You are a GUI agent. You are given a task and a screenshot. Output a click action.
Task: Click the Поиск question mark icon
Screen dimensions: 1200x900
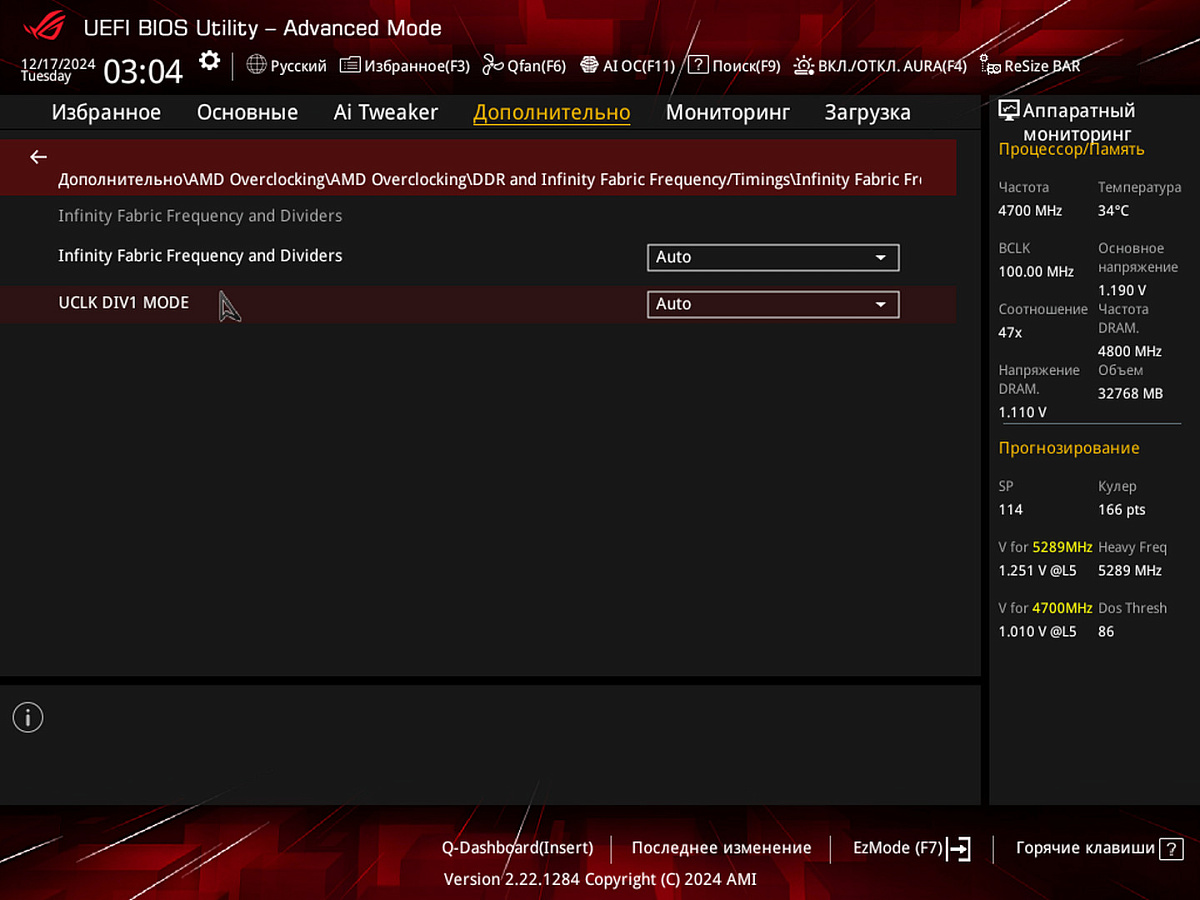[x=698, y=65]
